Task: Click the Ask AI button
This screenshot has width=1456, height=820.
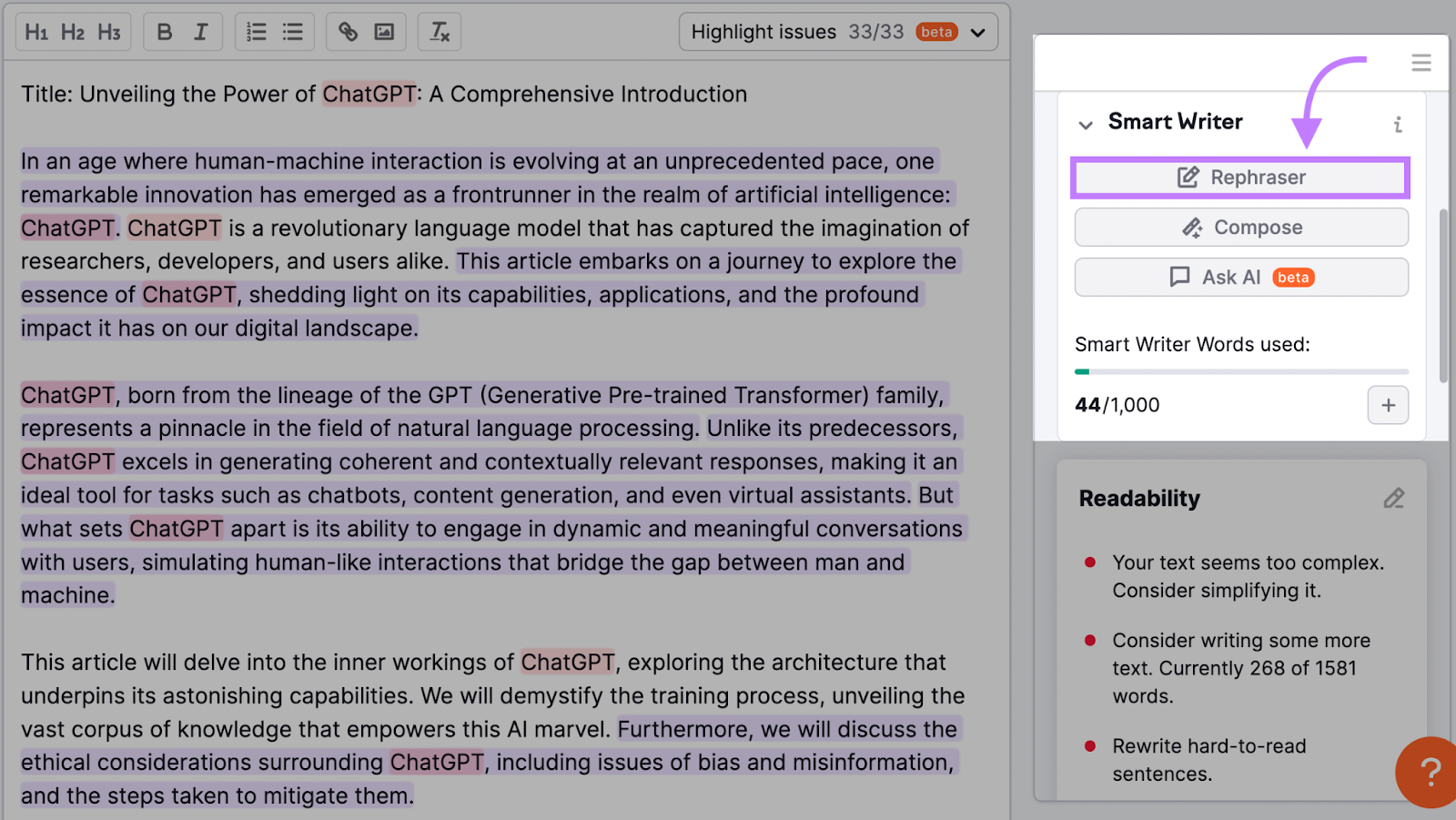Action: [x=1241, y=278]
